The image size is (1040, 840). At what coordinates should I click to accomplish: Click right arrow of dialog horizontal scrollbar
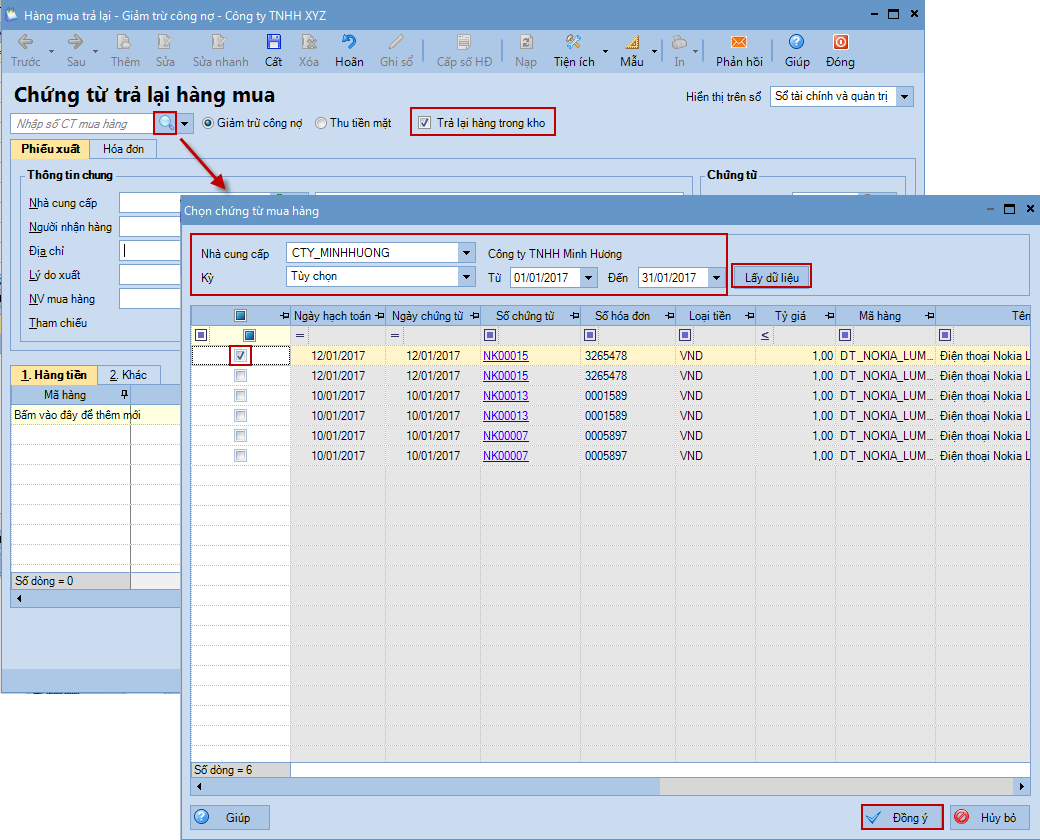pos(1022,786)
